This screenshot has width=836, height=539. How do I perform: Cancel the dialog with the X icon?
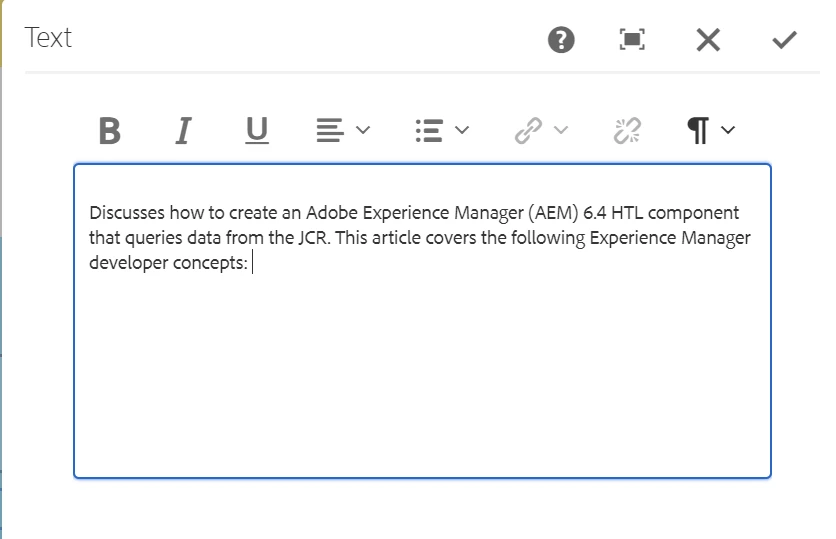tap(708, 40)
